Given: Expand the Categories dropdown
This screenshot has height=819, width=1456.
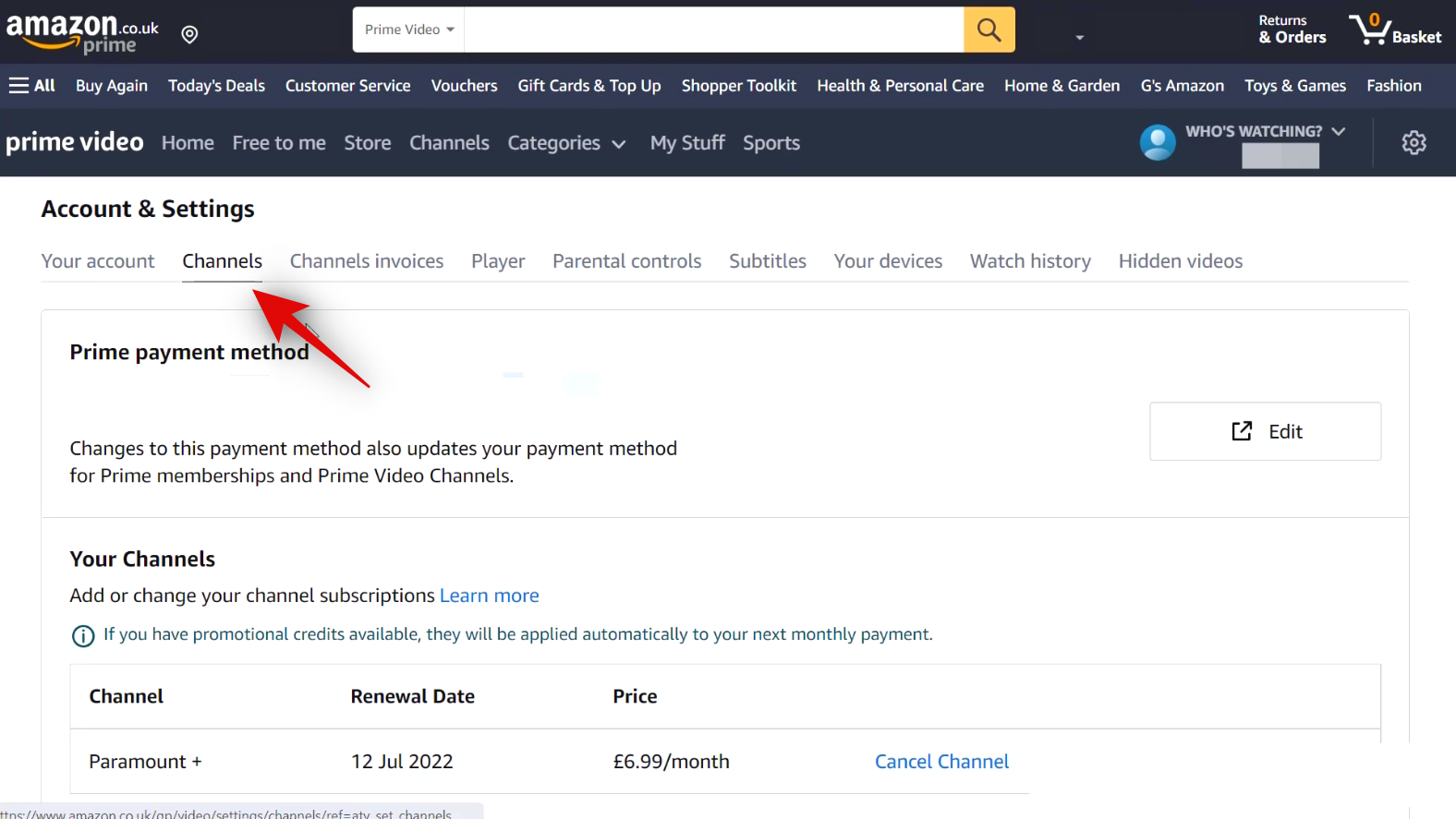Looking at the screenshot, I should (566, 143).
